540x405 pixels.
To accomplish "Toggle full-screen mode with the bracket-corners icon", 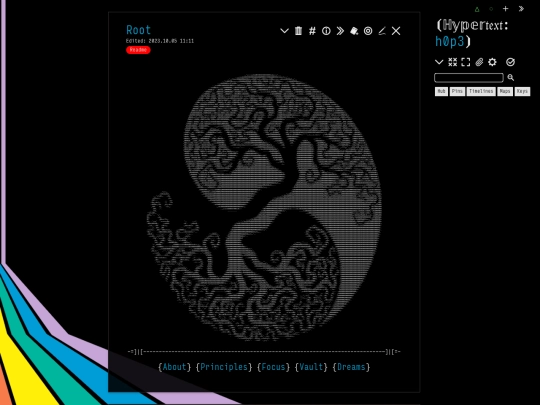I will pyautogui.click(x=466, y=62).
